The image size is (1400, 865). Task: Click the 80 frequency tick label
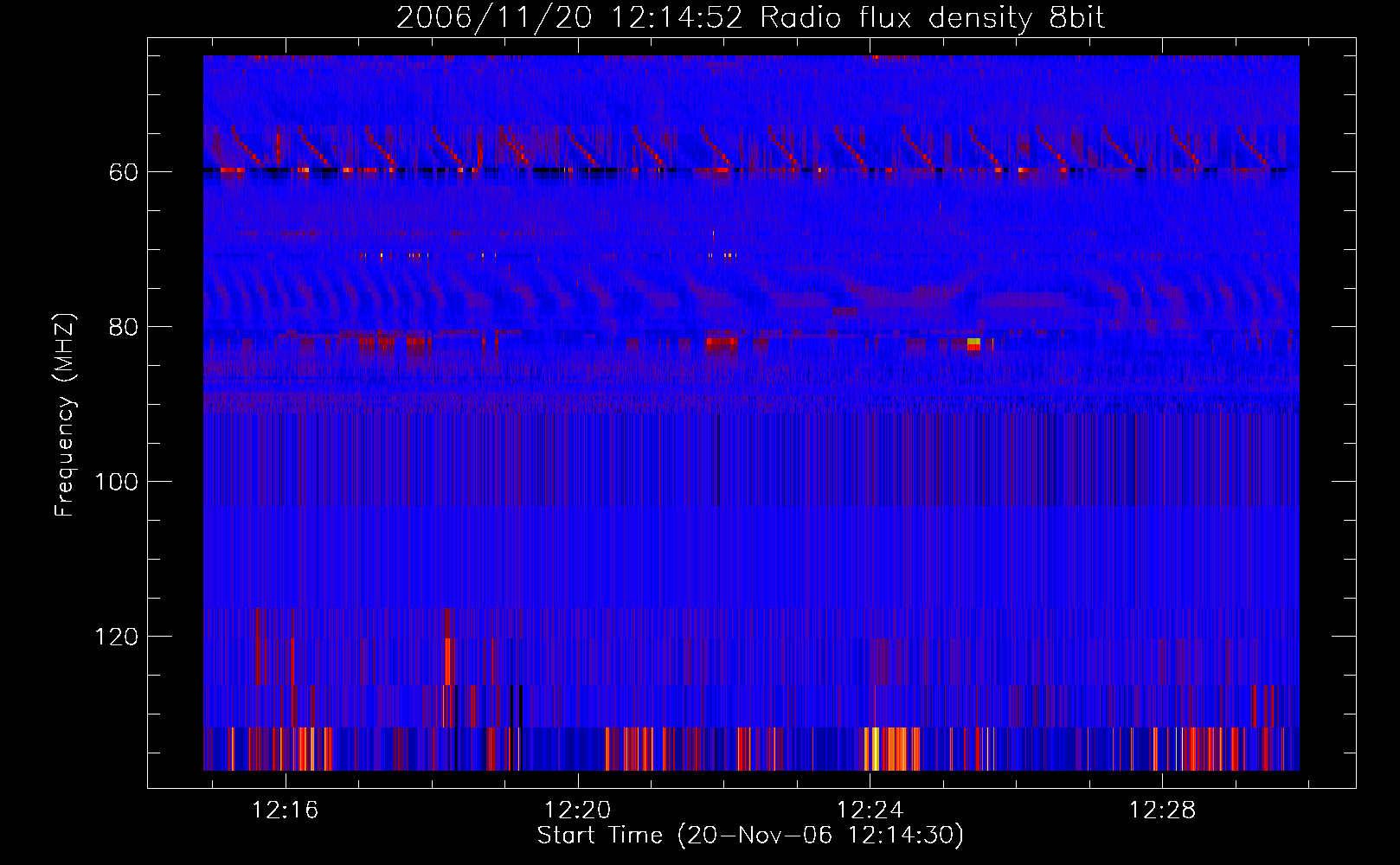(x=124, y=327)
